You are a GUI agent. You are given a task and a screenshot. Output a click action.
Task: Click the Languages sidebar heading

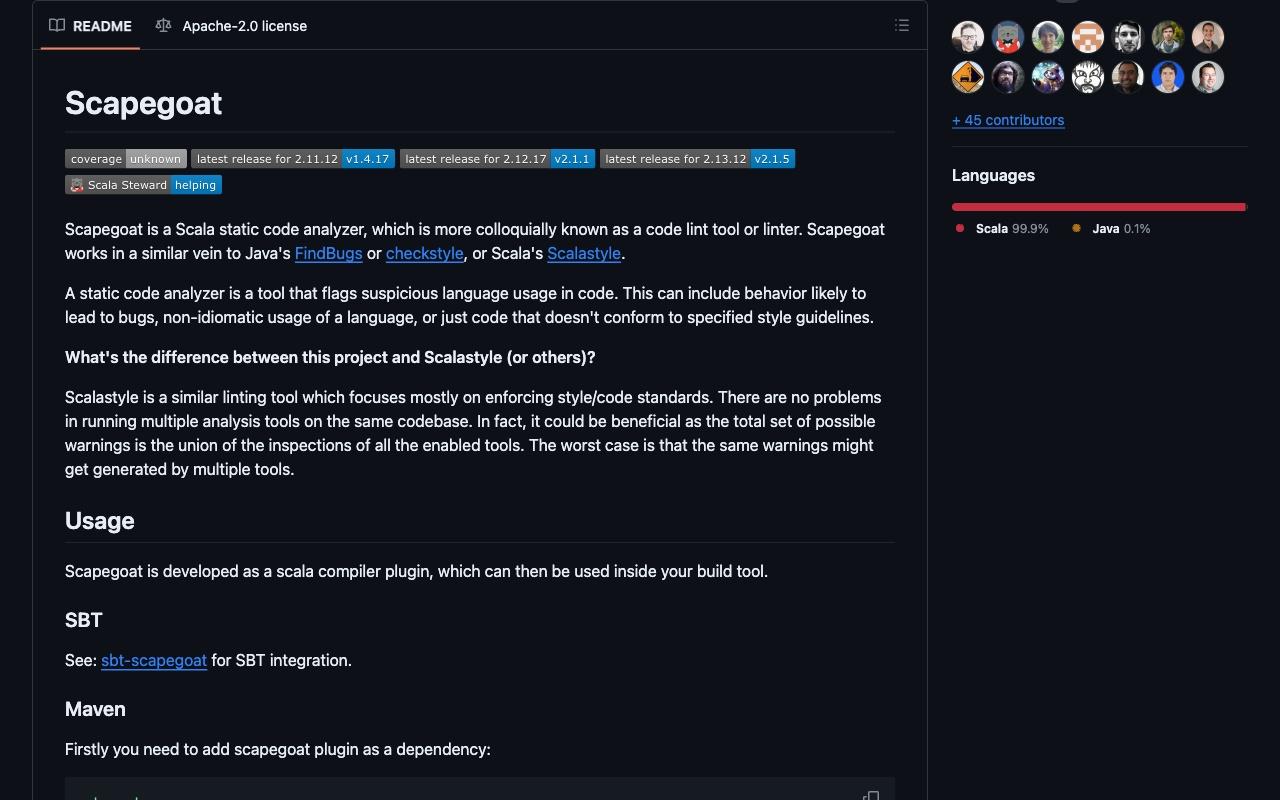(993, 175)
